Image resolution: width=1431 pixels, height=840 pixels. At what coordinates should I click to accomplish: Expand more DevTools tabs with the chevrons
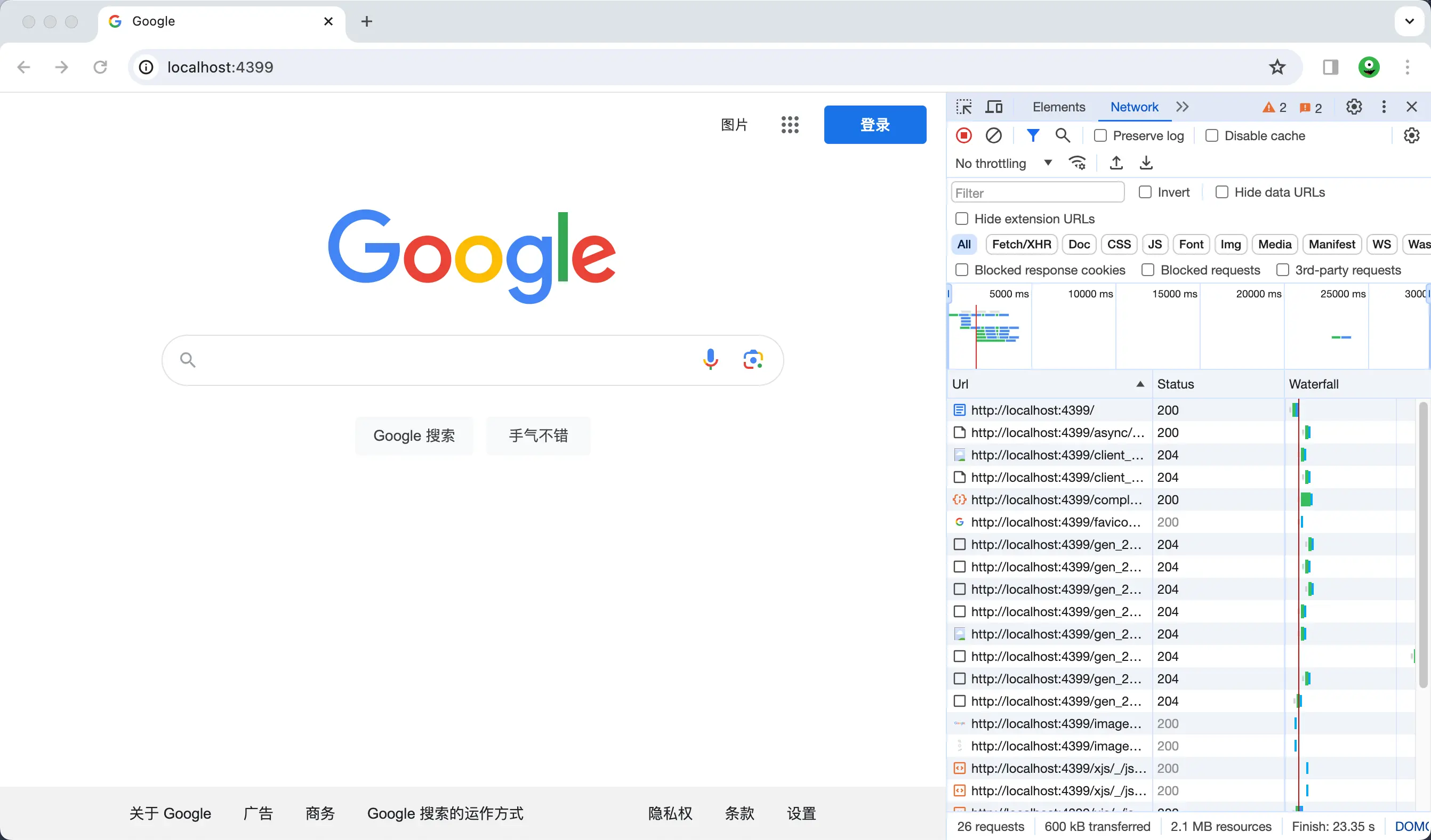[1182, 107]
